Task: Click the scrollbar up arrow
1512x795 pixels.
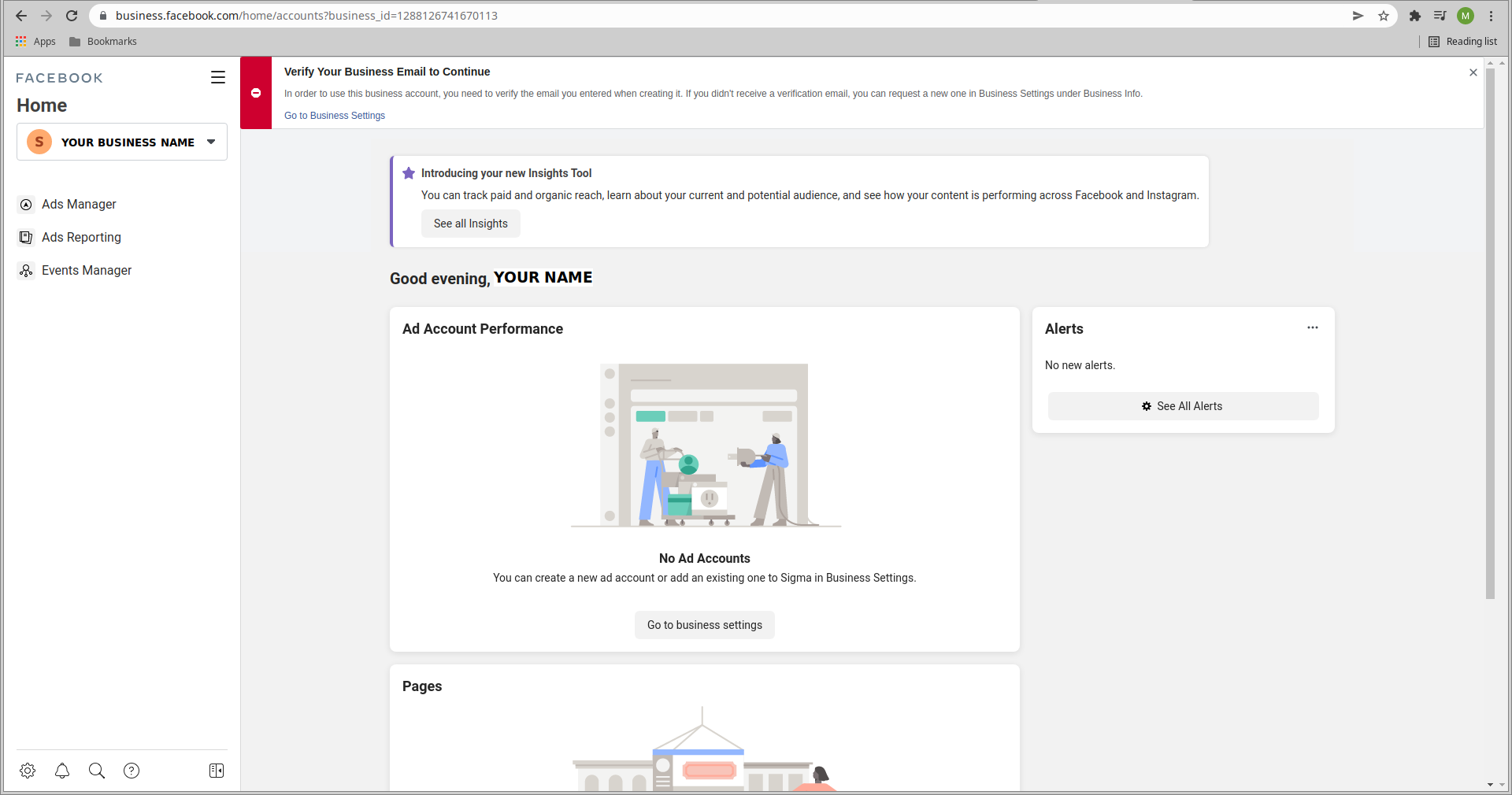Action: point(1490,62)
